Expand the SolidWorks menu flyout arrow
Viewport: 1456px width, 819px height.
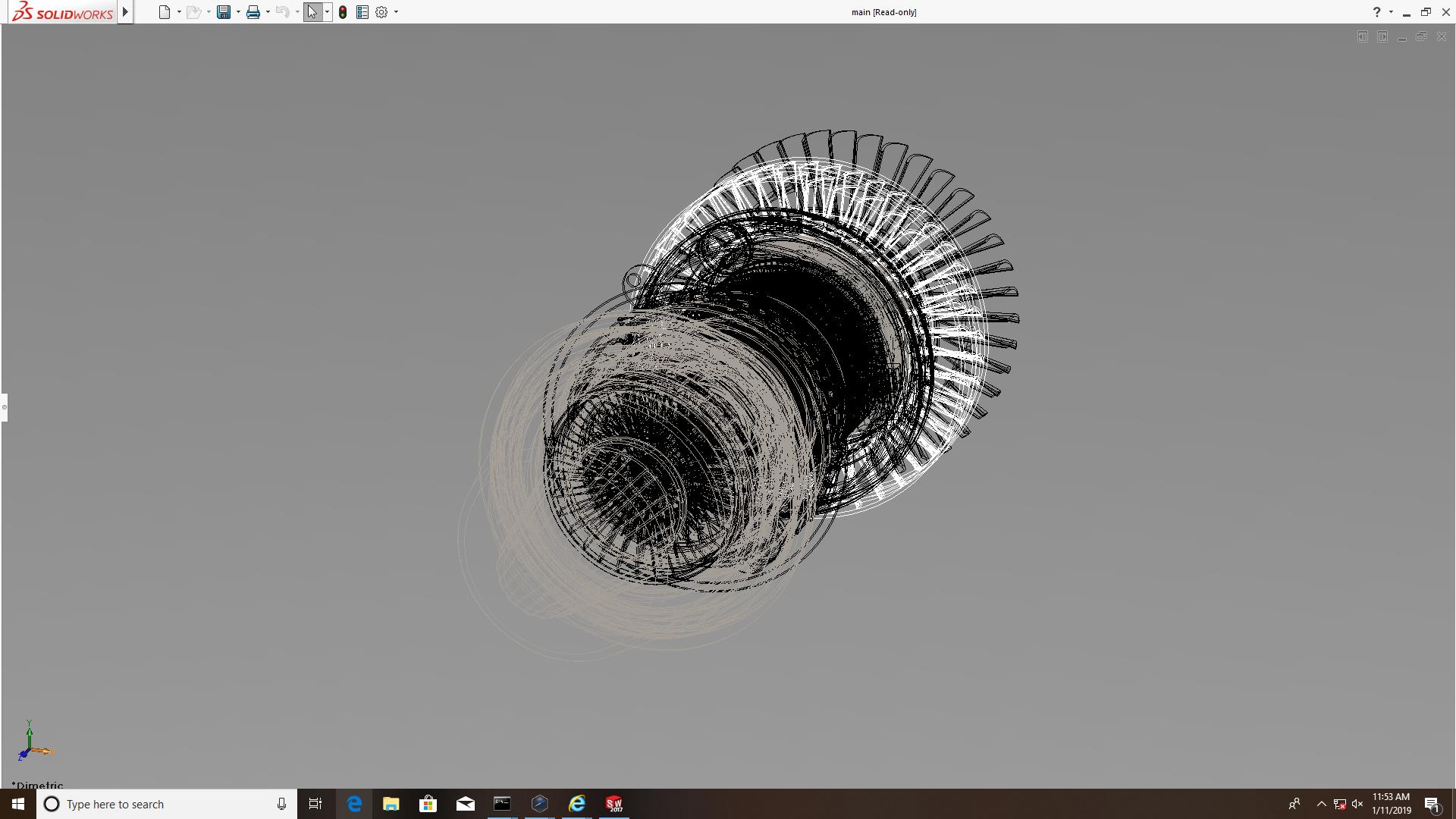125,12
